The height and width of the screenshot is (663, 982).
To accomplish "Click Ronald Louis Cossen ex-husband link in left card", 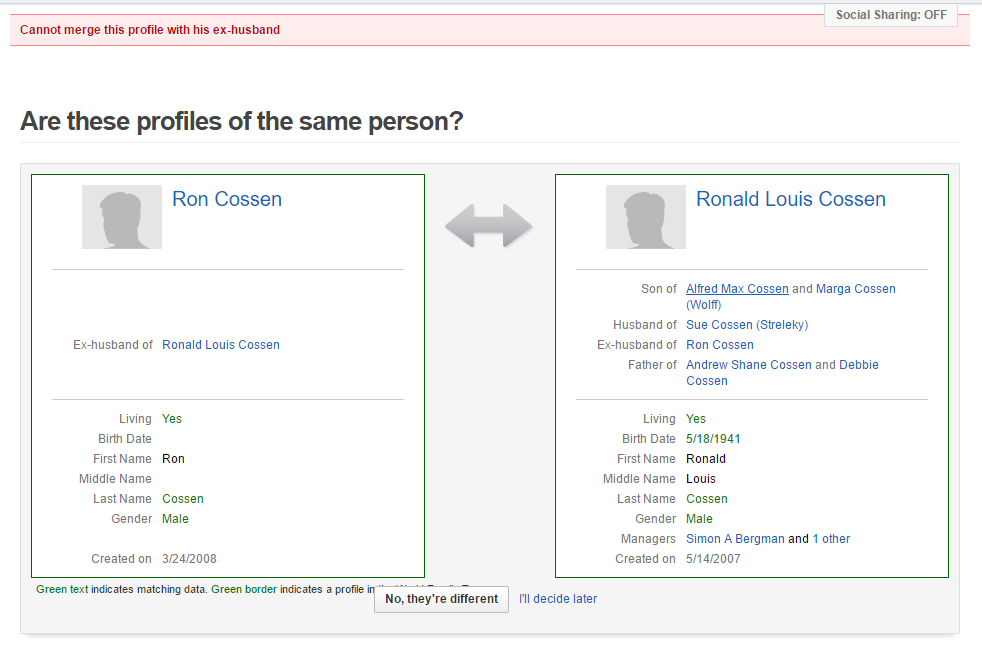I will click(x=221, y=345).
